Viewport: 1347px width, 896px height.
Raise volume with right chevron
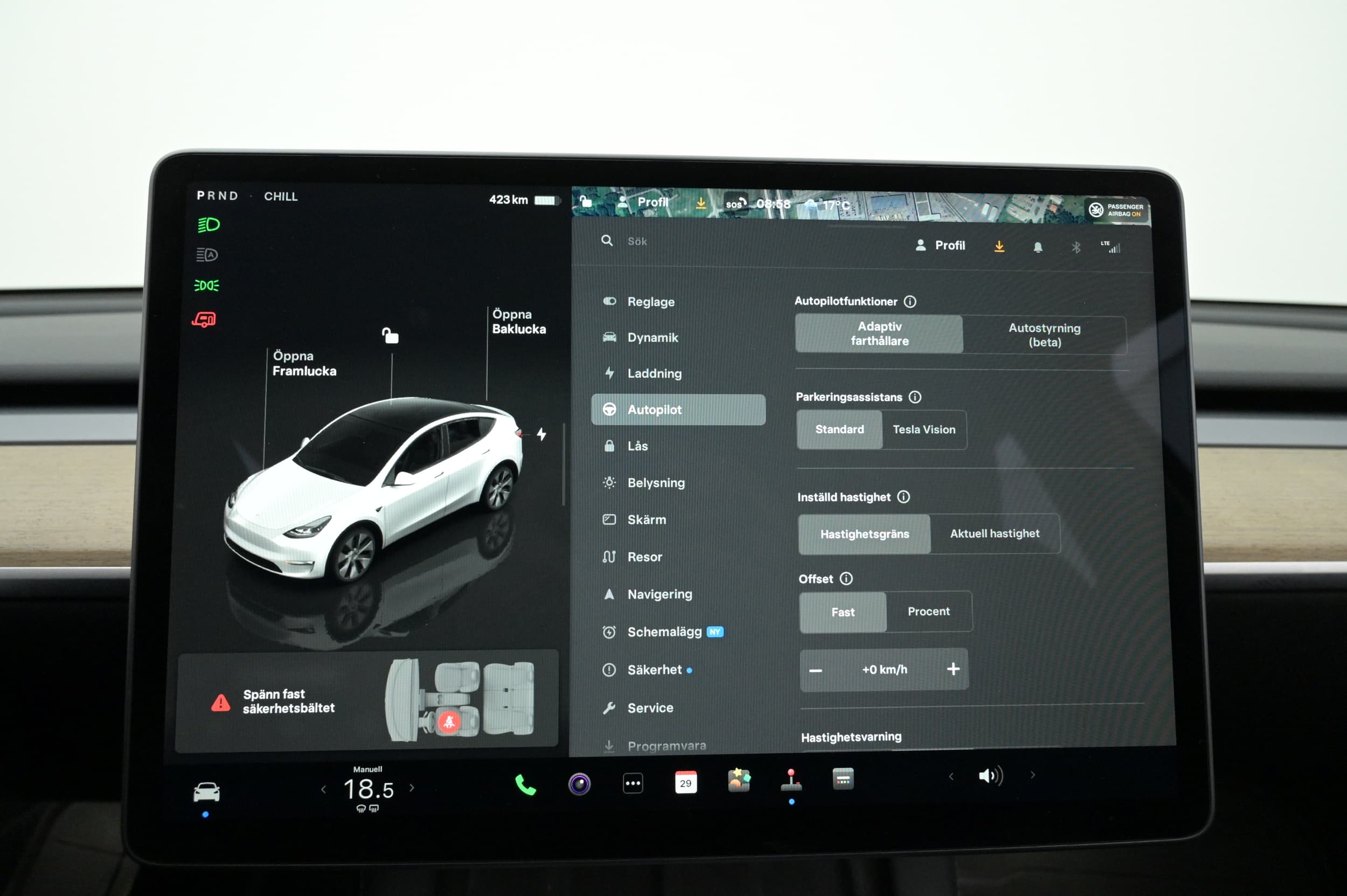(x=1033, y=775)
